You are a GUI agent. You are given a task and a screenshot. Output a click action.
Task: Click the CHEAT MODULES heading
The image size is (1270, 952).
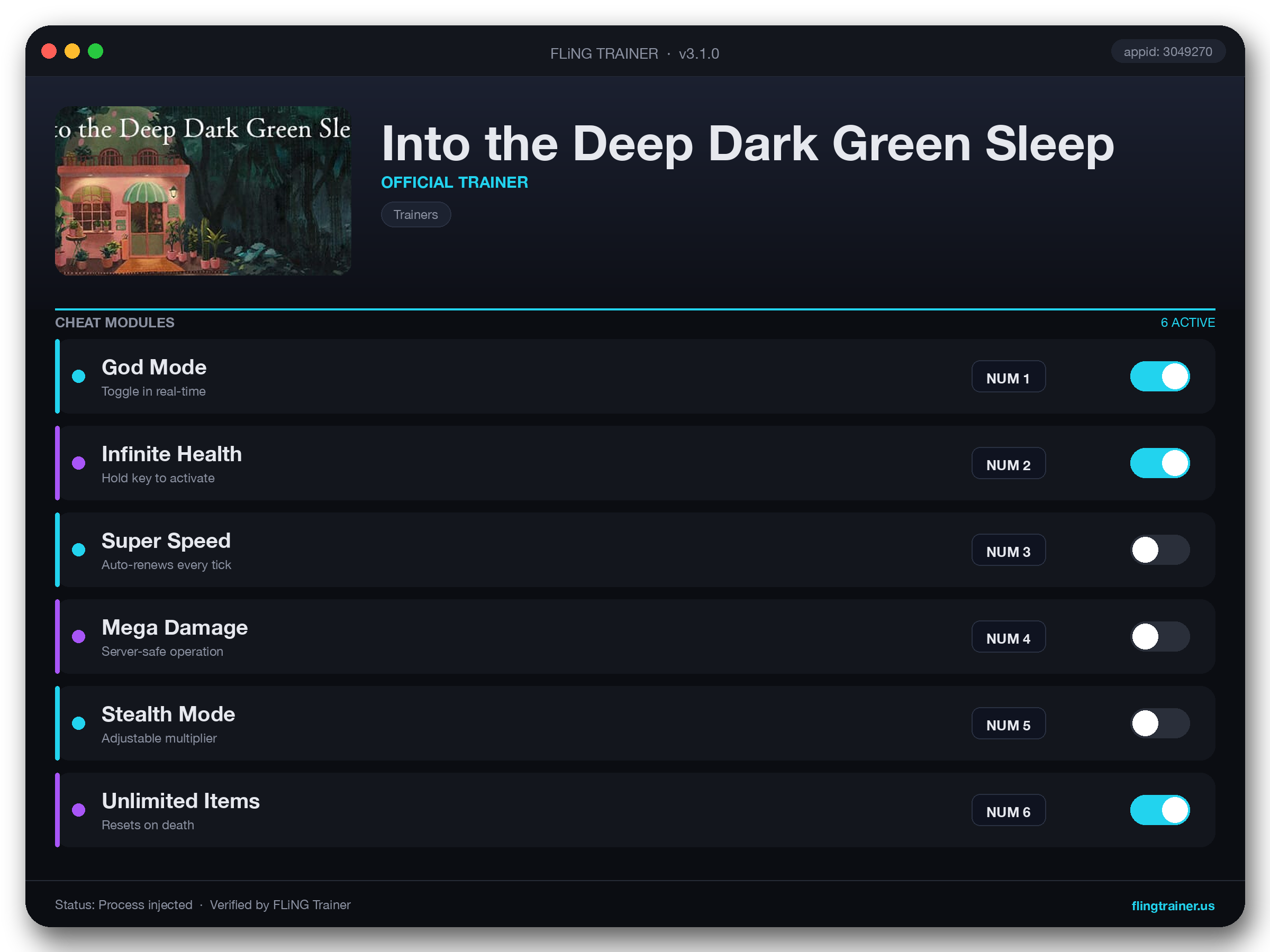tap(115, 323)
